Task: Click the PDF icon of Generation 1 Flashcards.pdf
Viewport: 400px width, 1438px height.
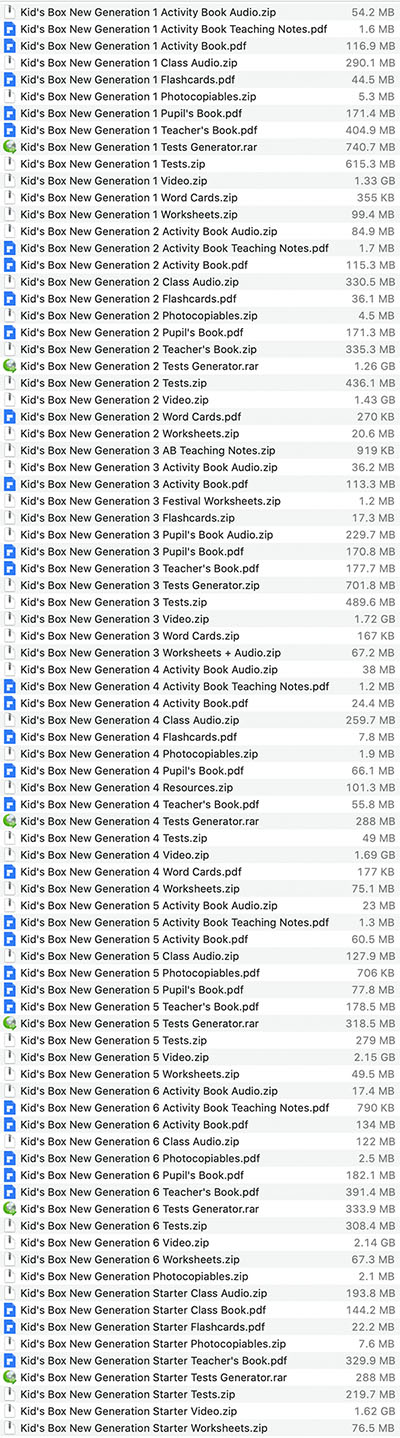Action: click(x=9, y=80)
